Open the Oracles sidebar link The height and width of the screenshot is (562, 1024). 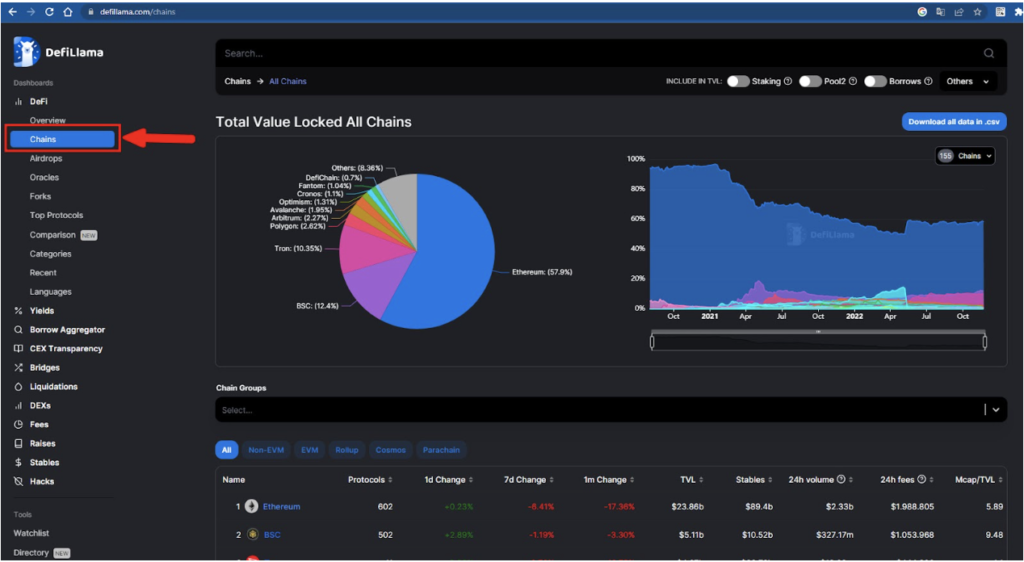[x=44, y=178]
